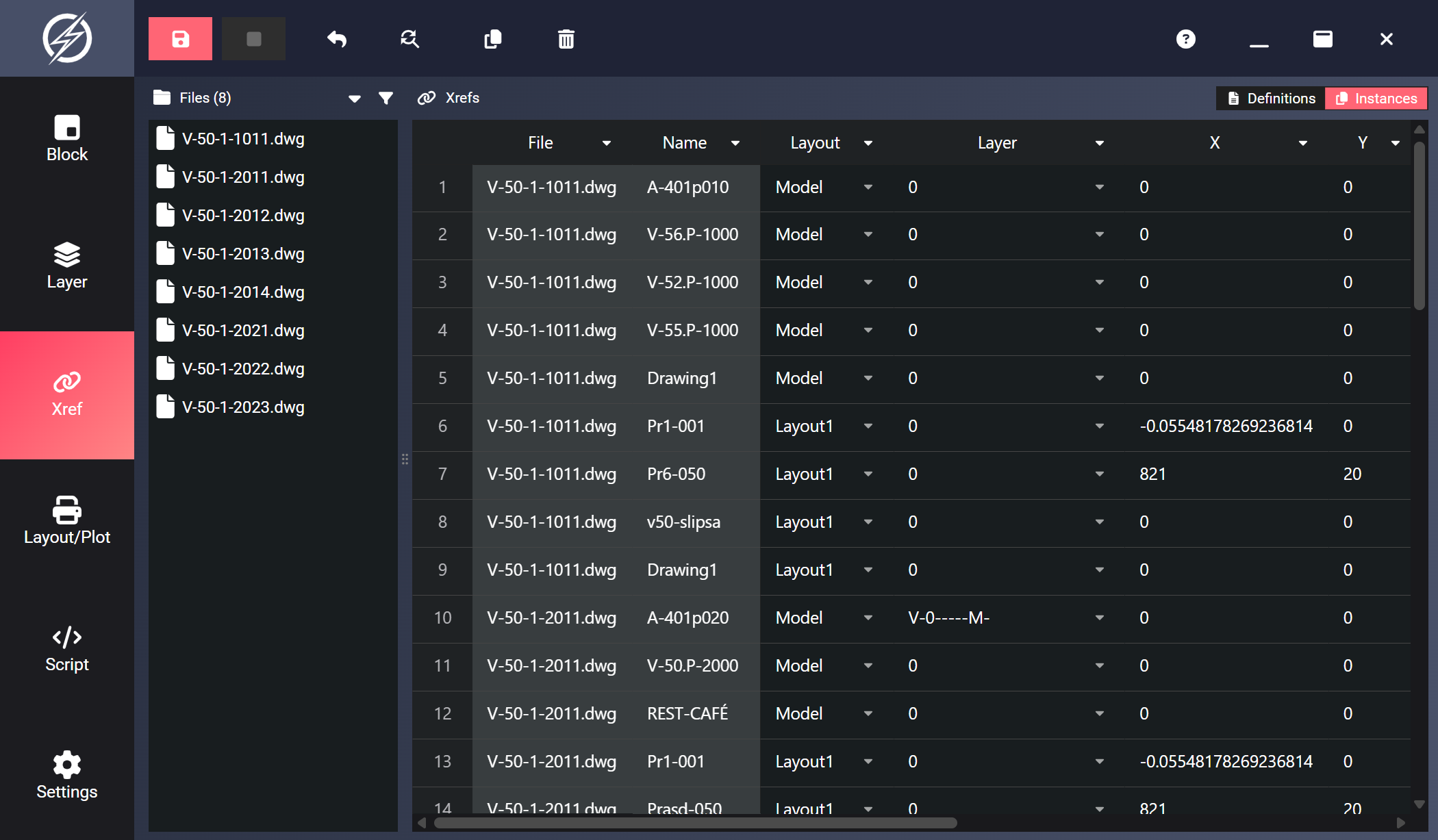This screenshot has width=1438, height=840.
Task: Open the Block sidebar panel
Action: tap(67, 139)
